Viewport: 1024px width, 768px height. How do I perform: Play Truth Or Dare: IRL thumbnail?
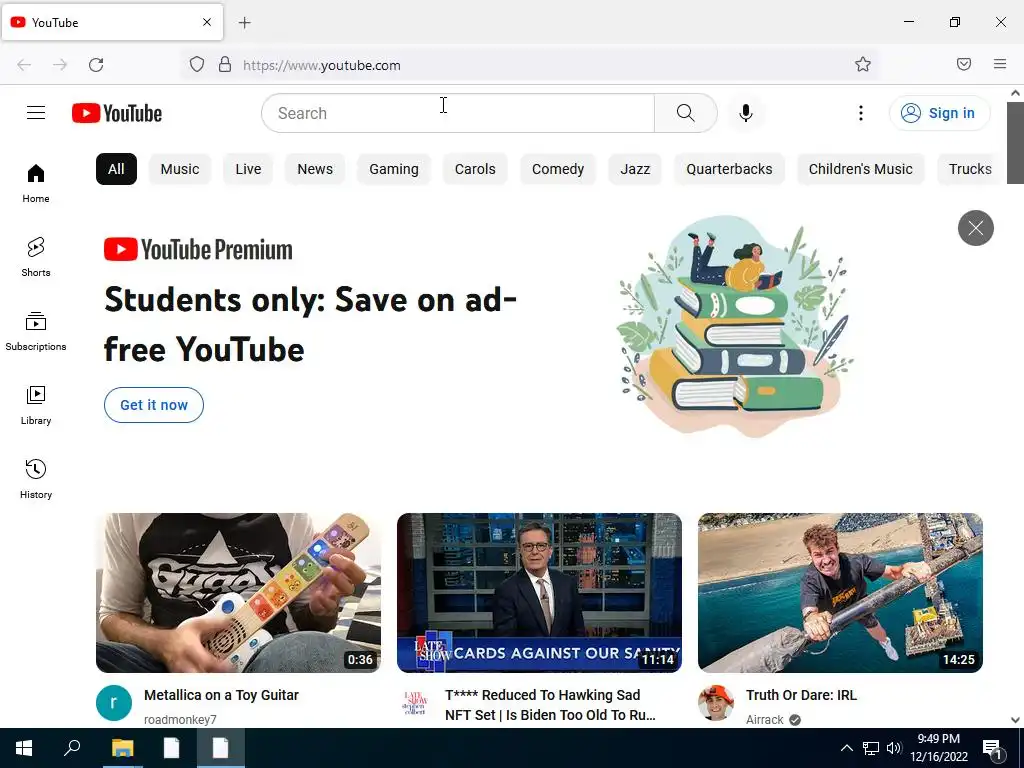[x=840, y=593]
